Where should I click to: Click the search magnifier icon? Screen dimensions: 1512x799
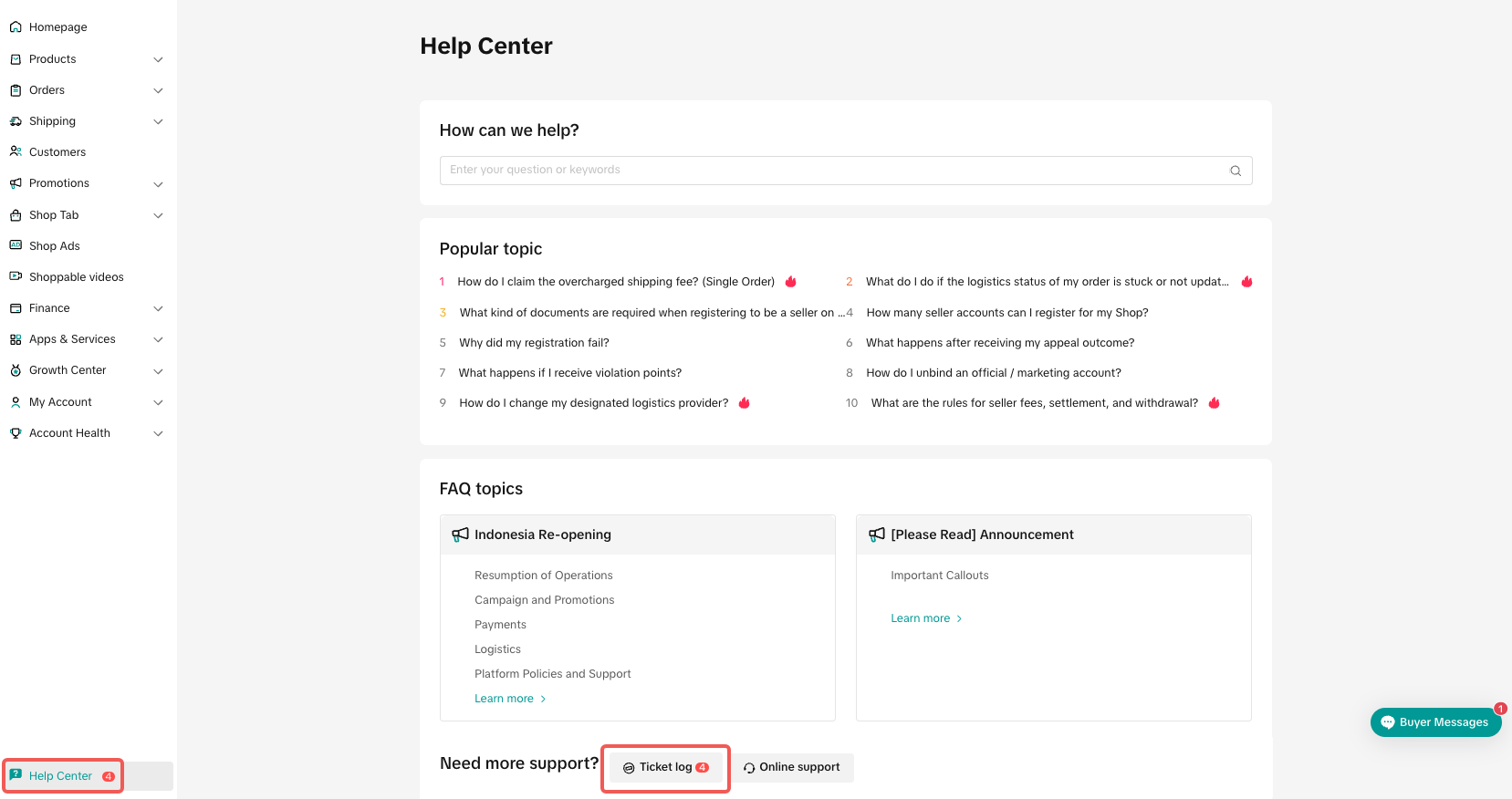point(1236,171)
